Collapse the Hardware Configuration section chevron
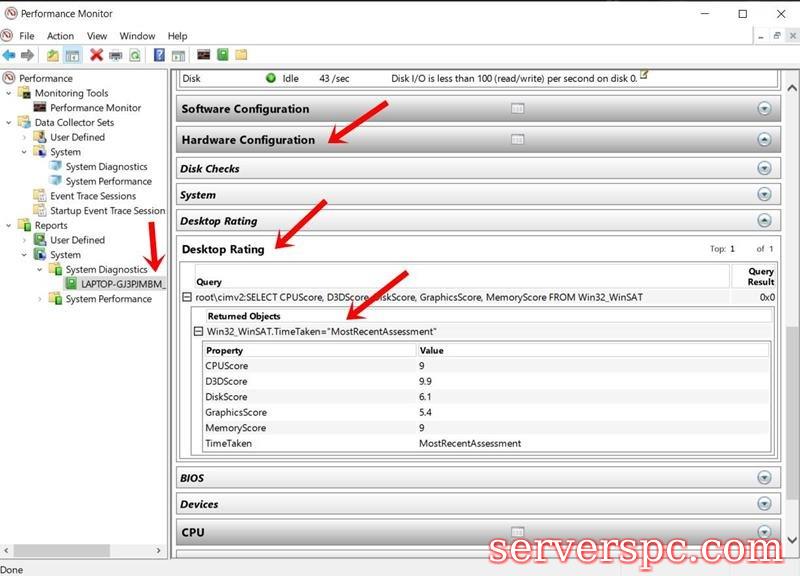Viewport: 800px width, 576px height. tap(765, 140)
